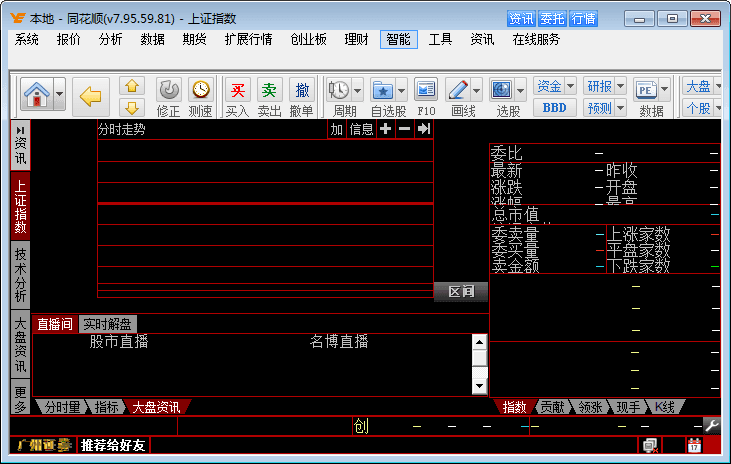The image size is (731, 464).
Task: Click the calendar icon in status bar
Action: (694, 445)
